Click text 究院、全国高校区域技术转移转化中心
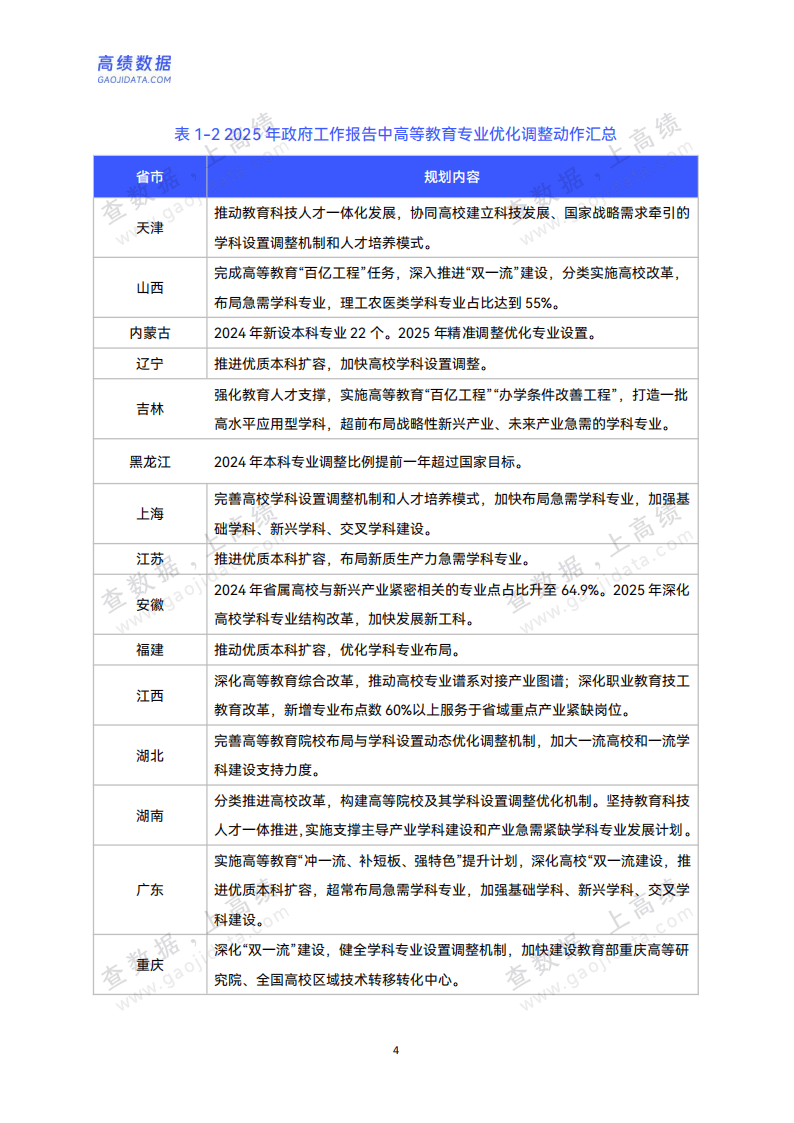Screen dimensions: 794x1123 pos(333,979)
